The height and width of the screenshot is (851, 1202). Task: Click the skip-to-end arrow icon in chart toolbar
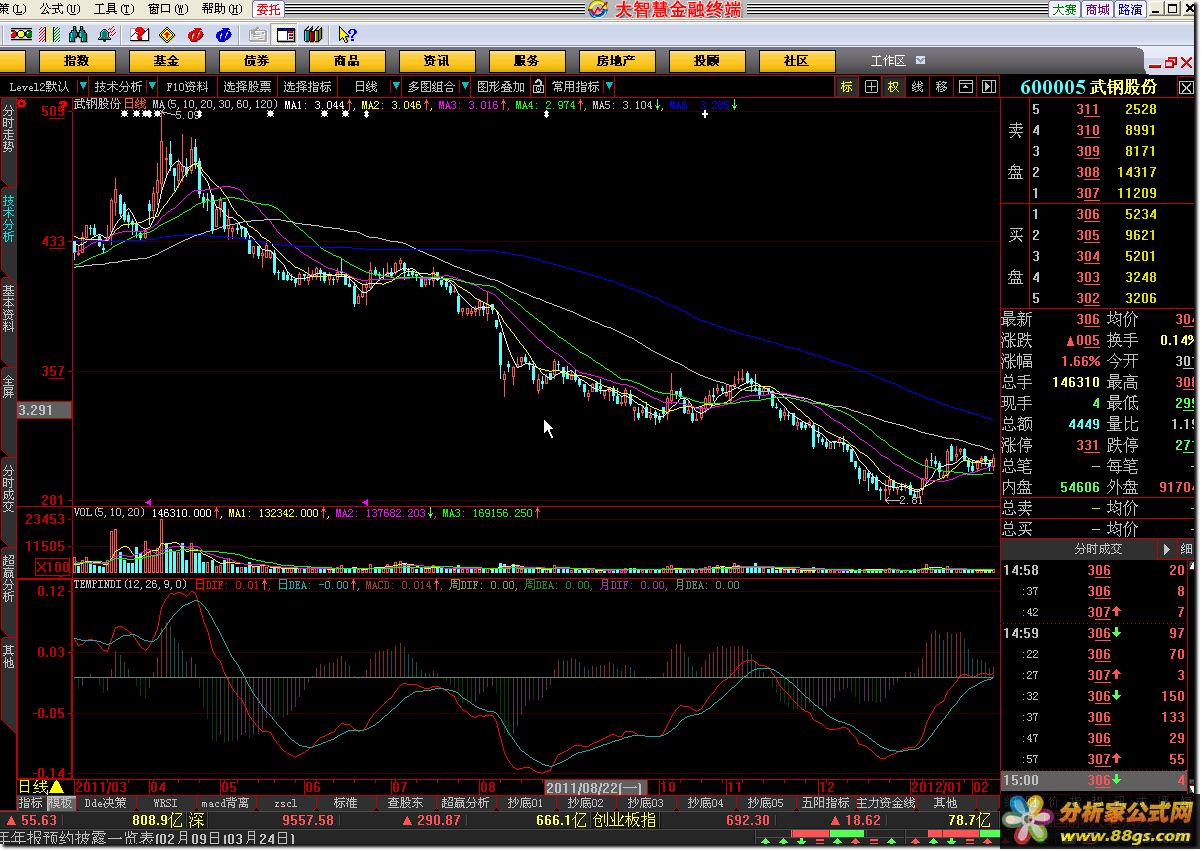click(988, 87)
